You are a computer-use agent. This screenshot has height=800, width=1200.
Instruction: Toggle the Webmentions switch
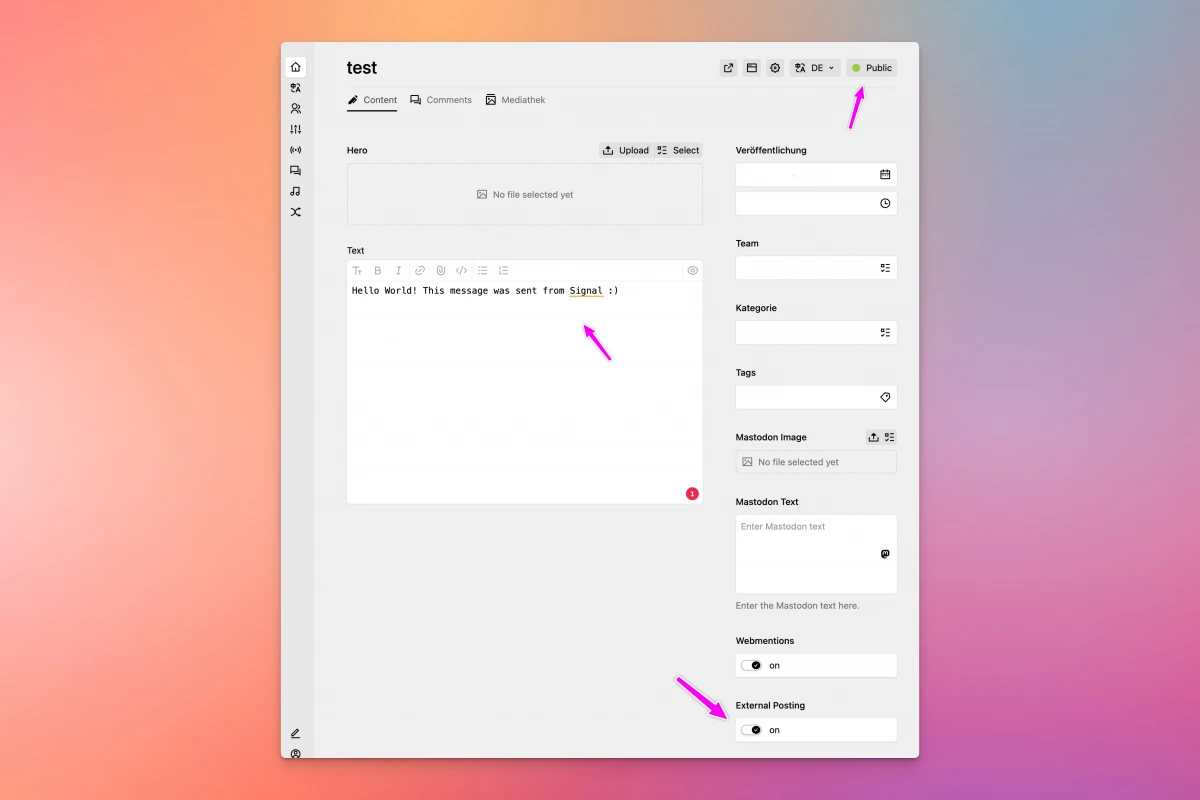pyautogui.click(x=751, y=665)
